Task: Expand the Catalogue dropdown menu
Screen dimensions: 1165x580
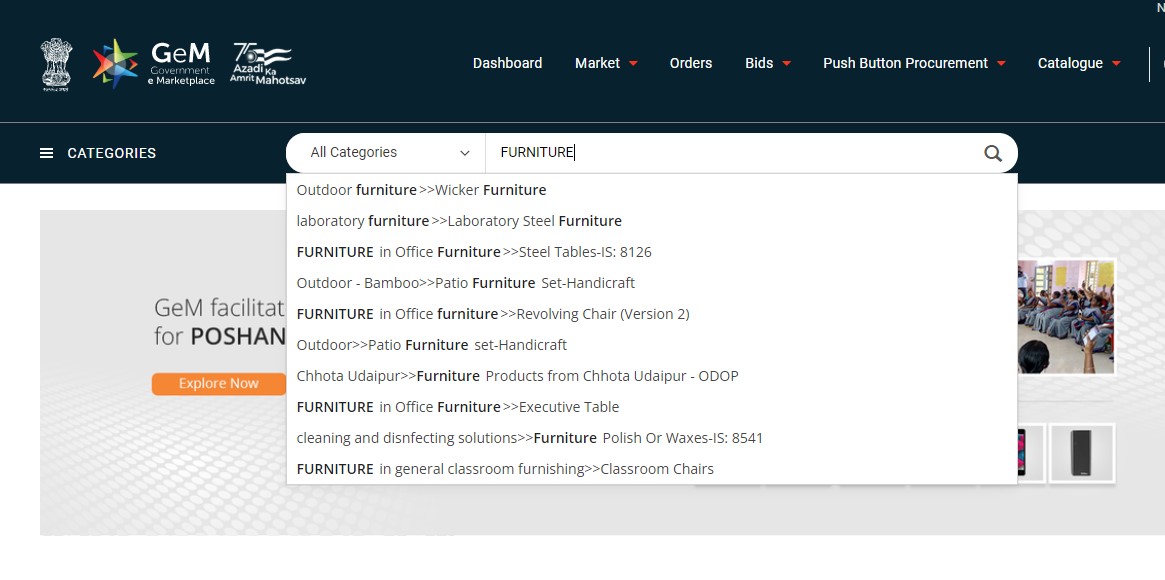Action: 1072,63
